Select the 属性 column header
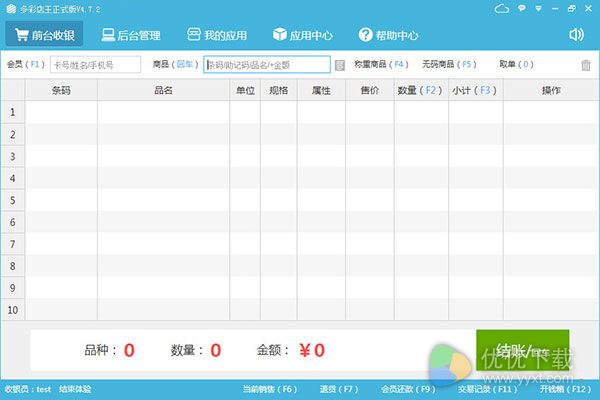600x400 pixels. [x=321, y=90]
